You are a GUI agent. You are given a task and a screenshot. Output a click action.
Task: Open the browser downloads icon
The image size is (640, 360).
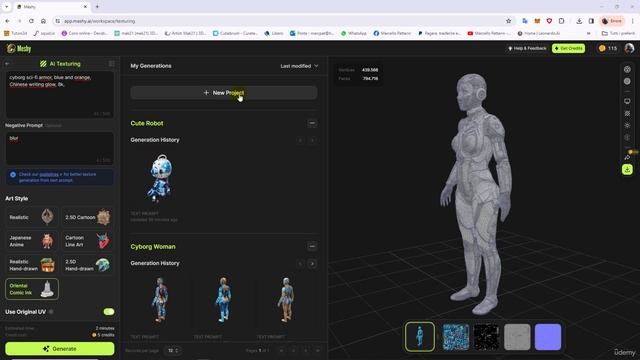(x=579, y=21)
